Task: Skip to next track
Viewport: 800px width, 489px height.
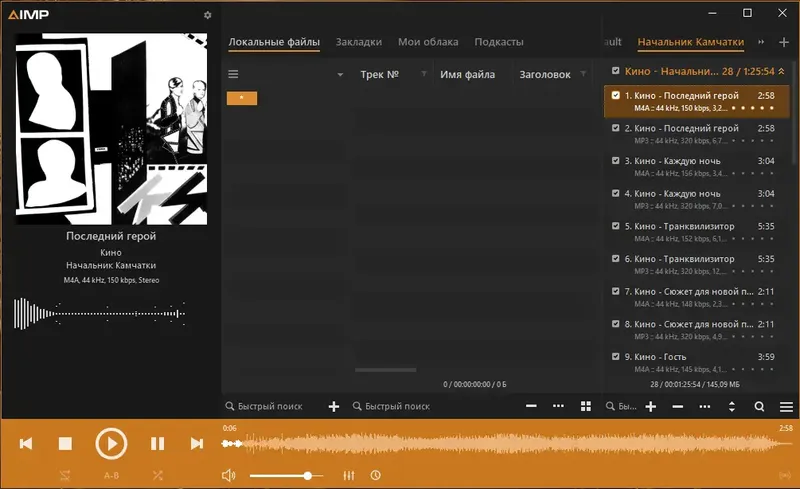Action: tap(196, 444)
